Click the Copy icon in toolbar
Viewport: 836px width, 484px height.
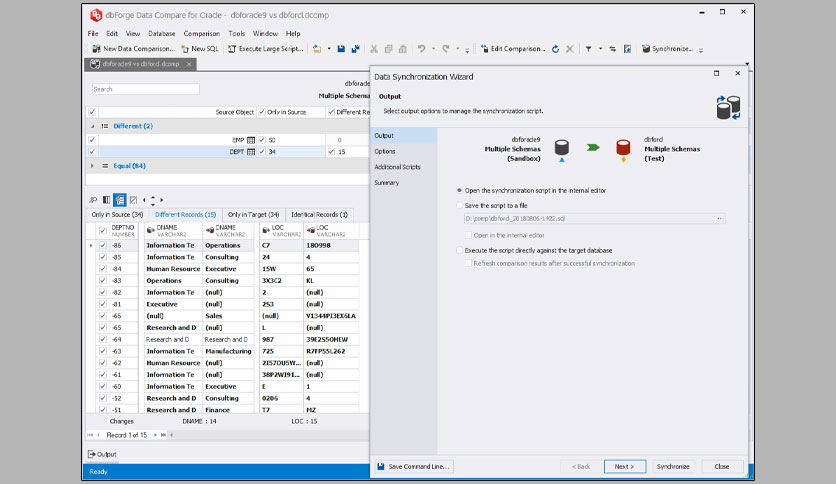pyautogui.click(x=389, y=49)
